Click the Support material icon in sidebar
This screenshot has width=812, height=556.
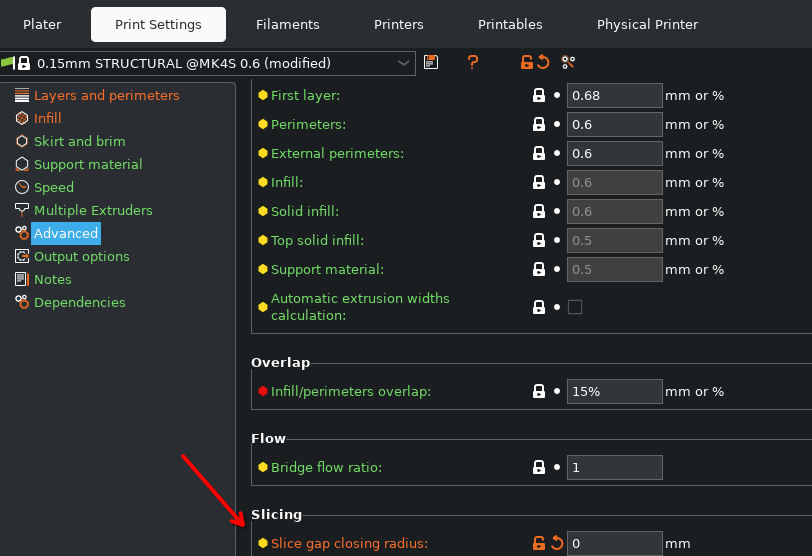(x=22, y=164)
